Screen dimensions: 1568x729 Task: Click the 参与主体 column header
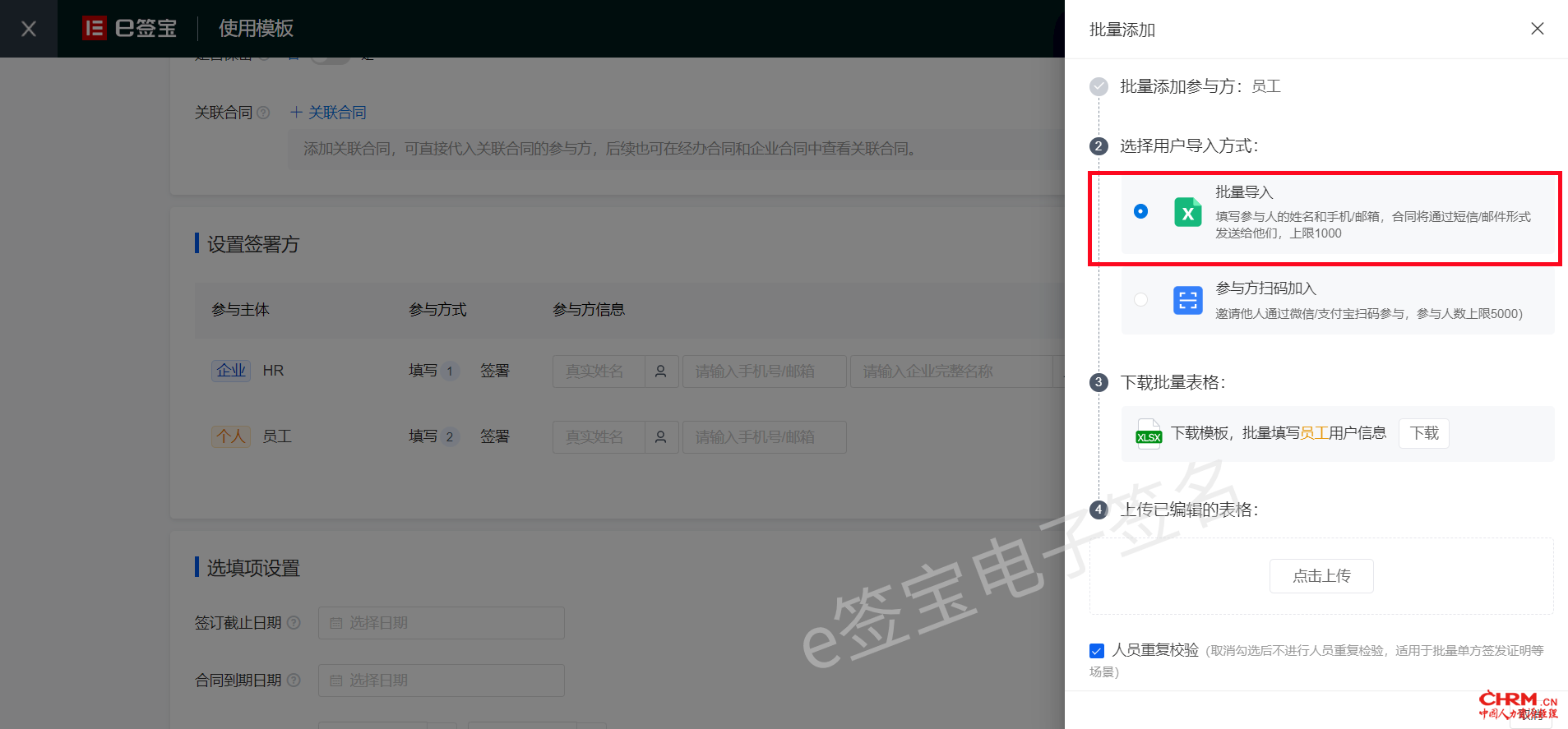240,310
